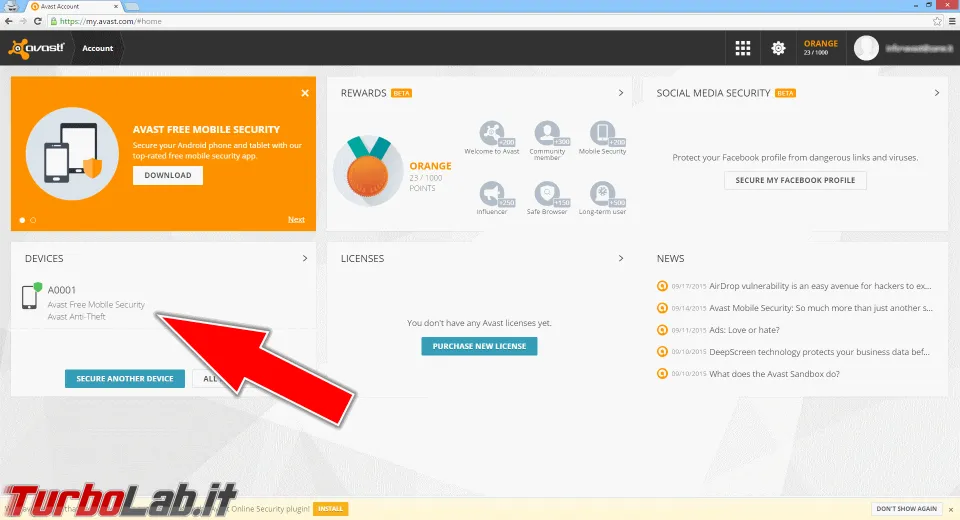Bookmark page with star icon
The image size is (960, 520).
point(937,21)
